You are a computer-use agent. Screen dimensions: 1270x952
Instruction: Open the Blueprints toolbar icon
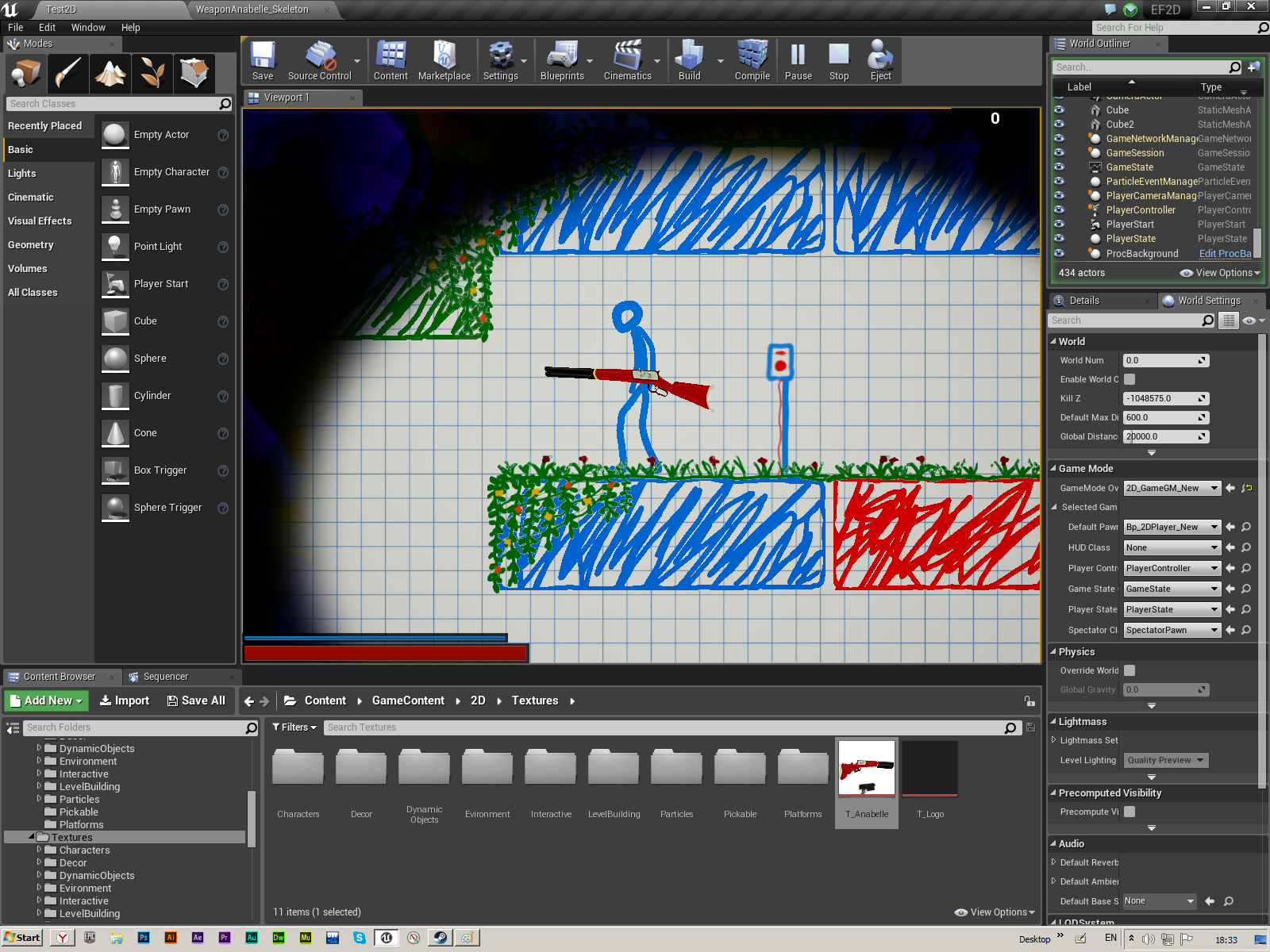click(562, 60)
